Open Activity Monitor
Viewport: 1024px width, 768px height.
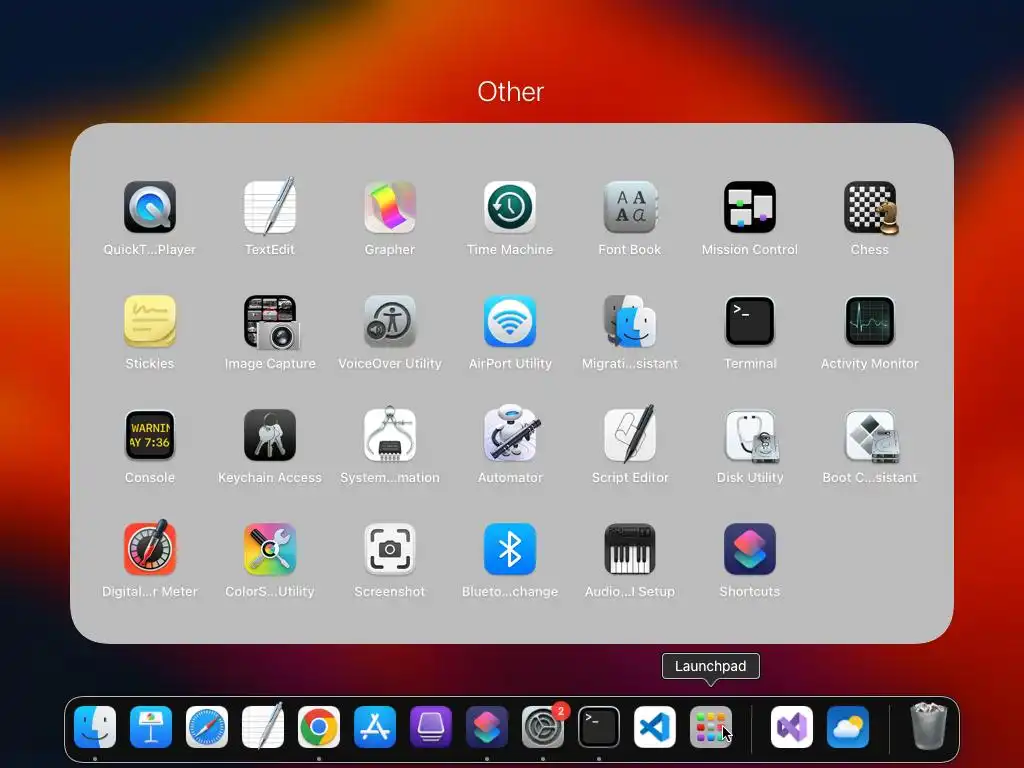coord(870,321)
